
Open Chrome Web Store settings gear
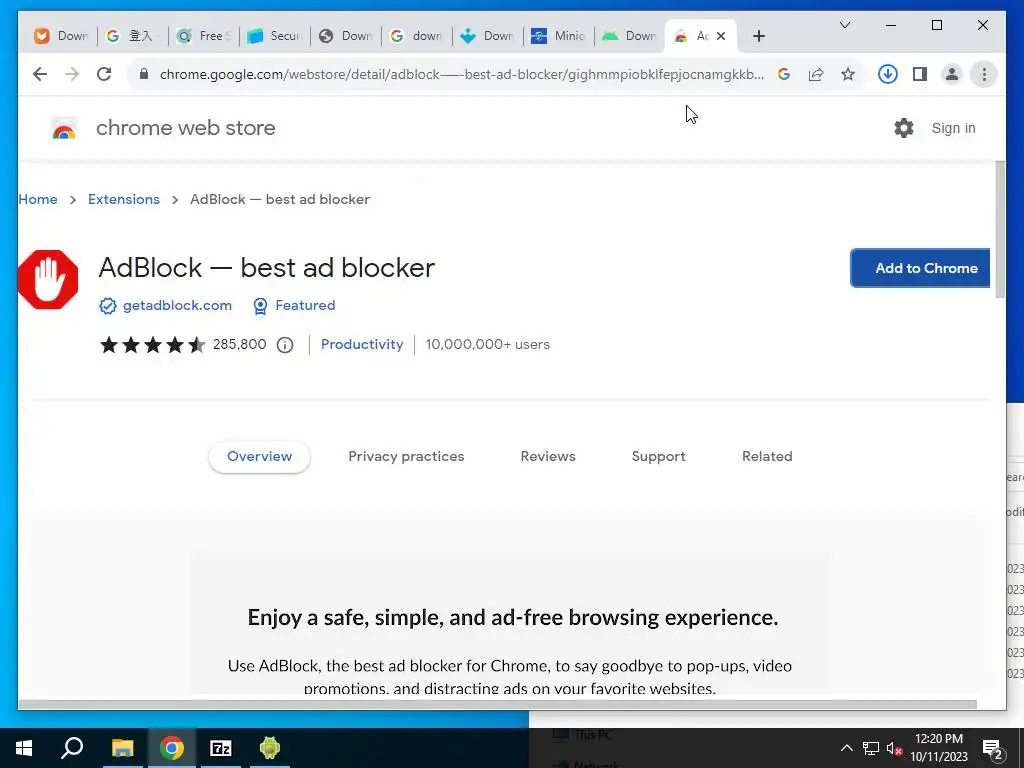pos(904,128)
